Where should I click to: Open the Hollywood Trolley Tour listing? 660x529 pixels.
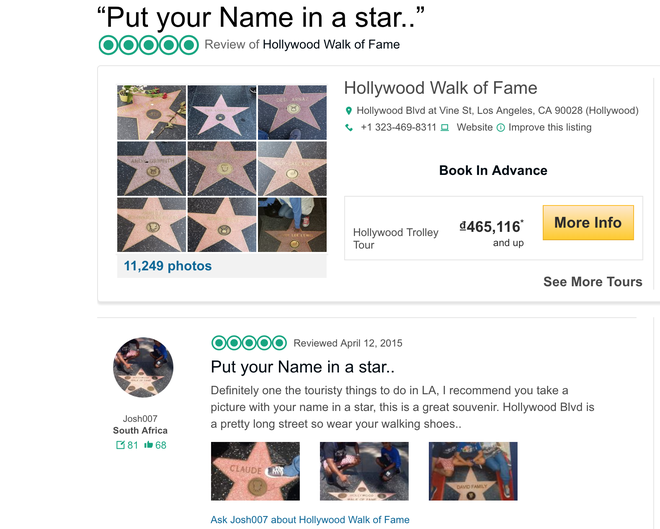396,239
